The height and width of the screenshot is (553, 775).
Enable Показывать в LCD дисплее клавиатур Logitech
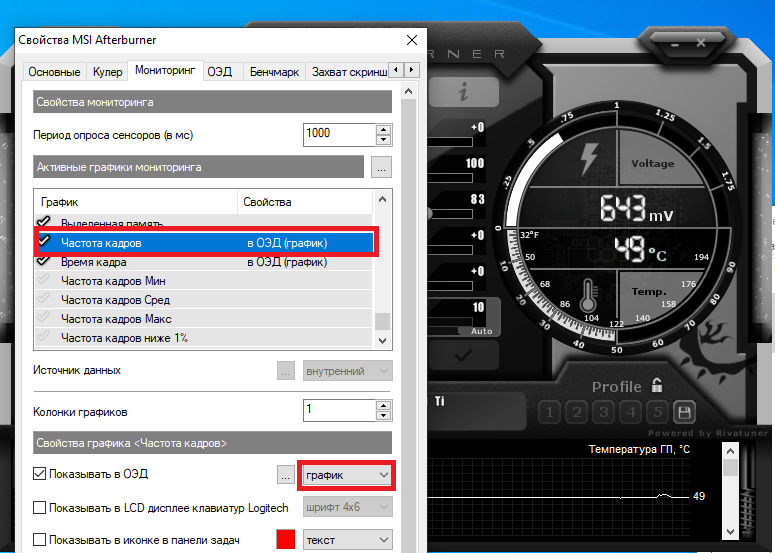coord(39,508)
